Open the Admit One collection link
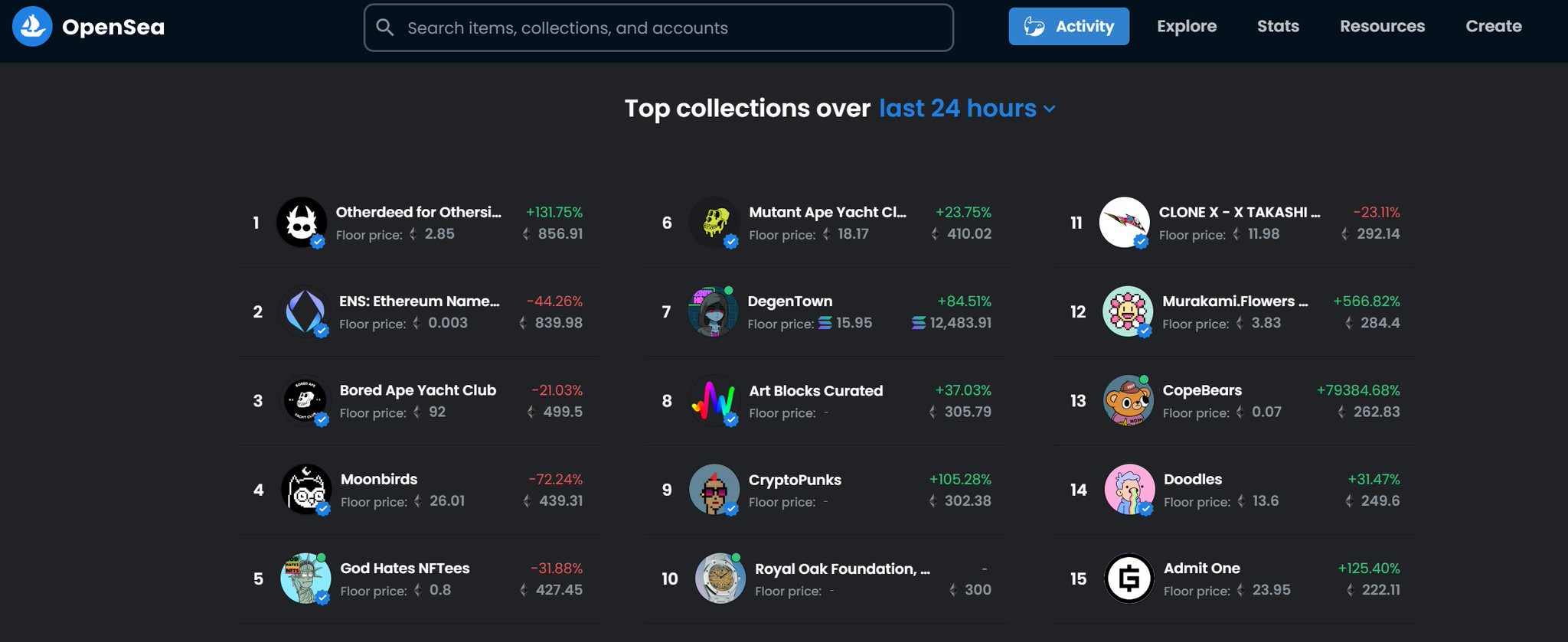Image resolution: width=1568 pixels, height=642 pixels. coord(1202,568)
